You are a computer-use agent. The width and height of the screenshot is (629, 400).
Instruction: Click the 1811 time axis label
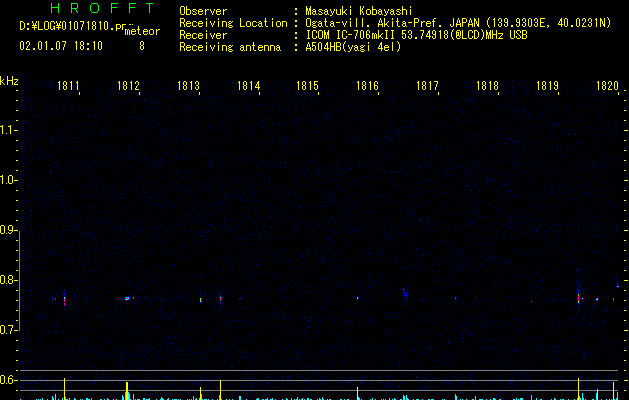[68, 86]
